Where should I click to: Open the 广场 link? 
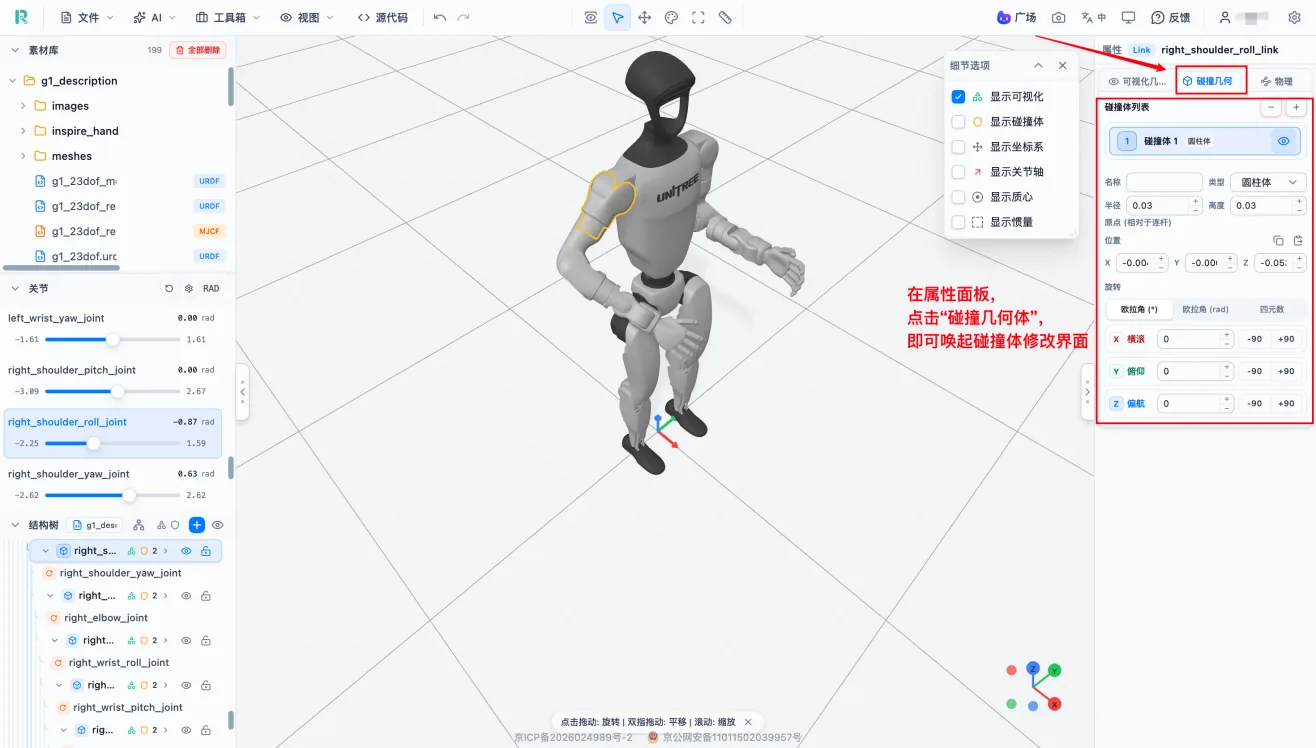coord(1016,18)
